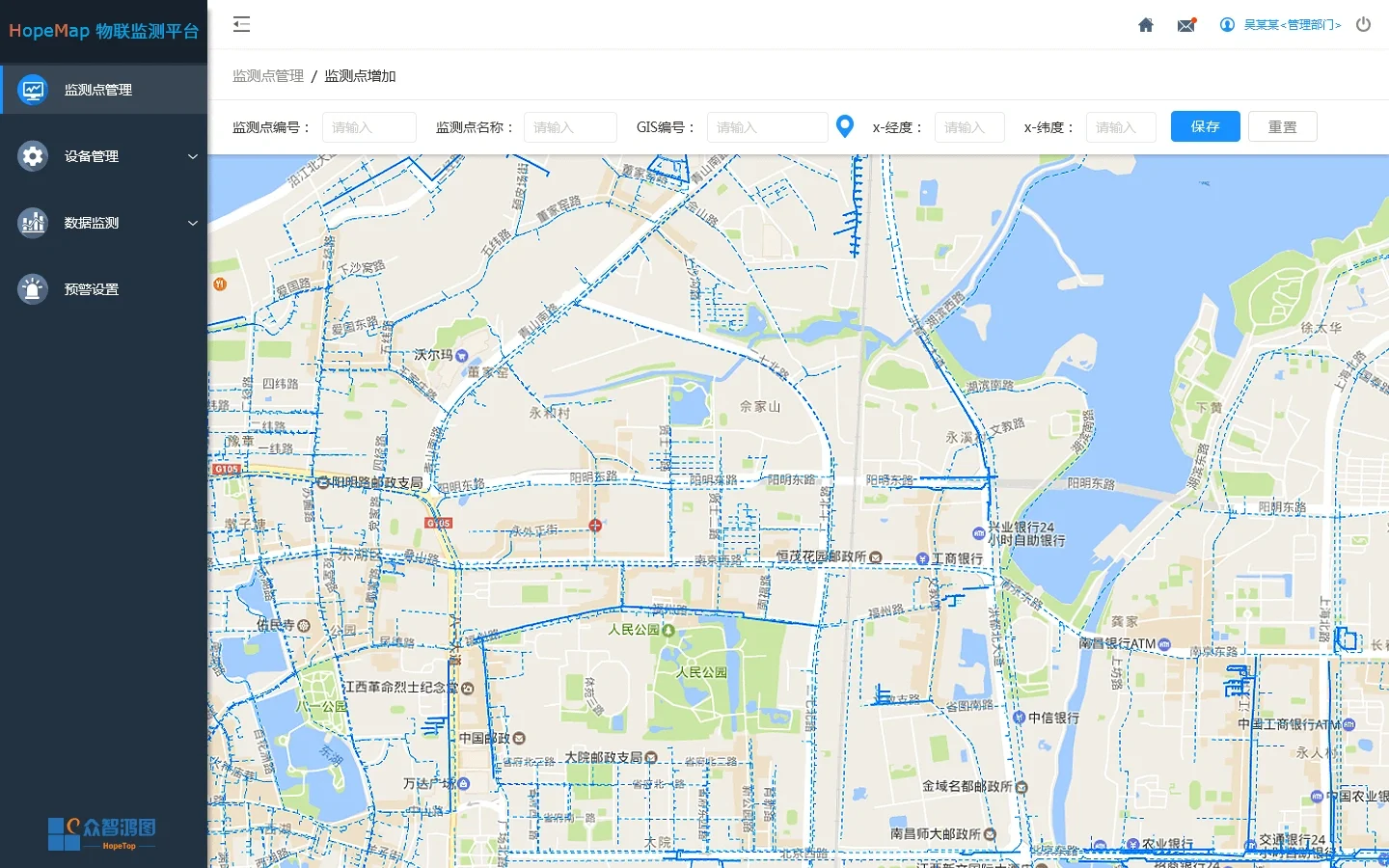
Task: Go to the home page icon
Action: [x=1145, y=24]
